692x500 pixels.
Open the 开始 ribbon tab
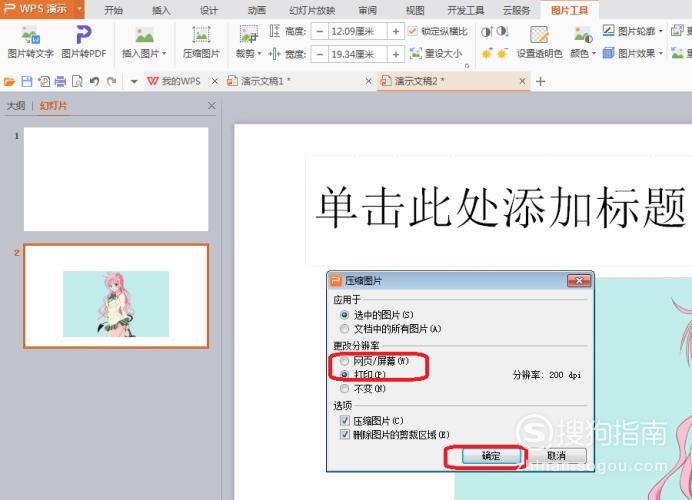113,10
